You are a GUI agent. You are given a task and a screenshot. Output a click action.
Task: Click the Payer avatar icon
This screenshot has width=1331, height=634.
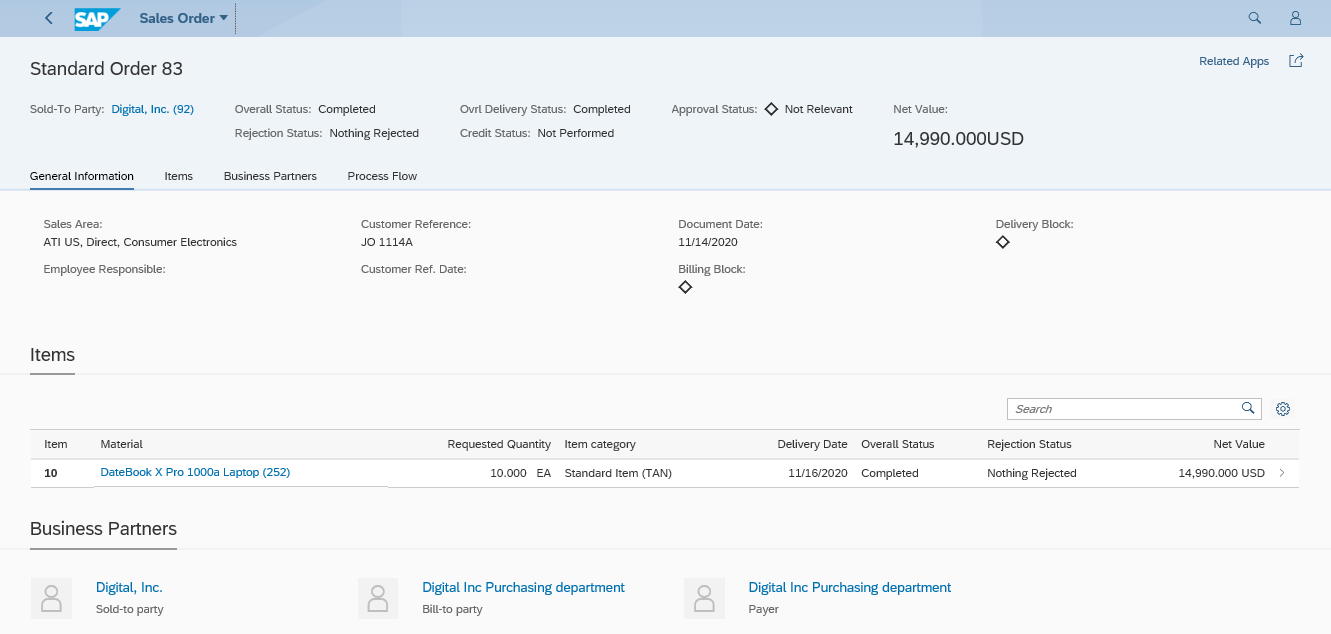pyautogui.click(x=704, y=598)
